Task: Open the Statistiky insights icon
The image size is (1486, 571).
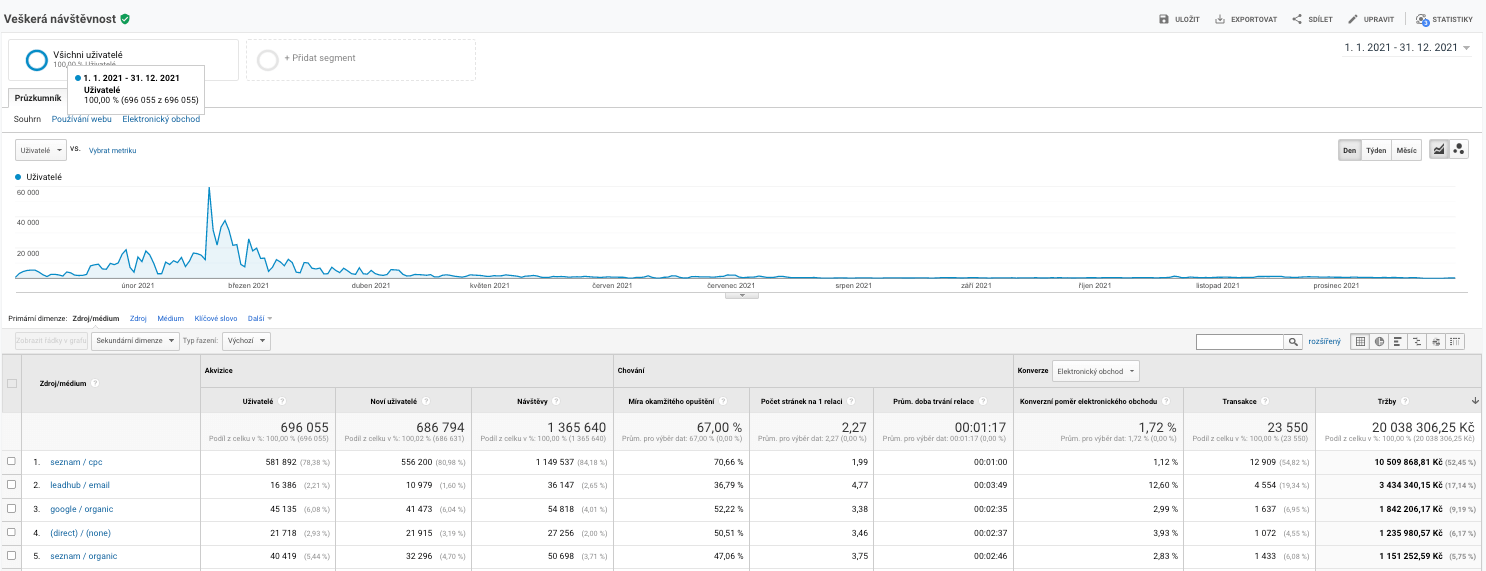Action: (x=1421, y=19)
